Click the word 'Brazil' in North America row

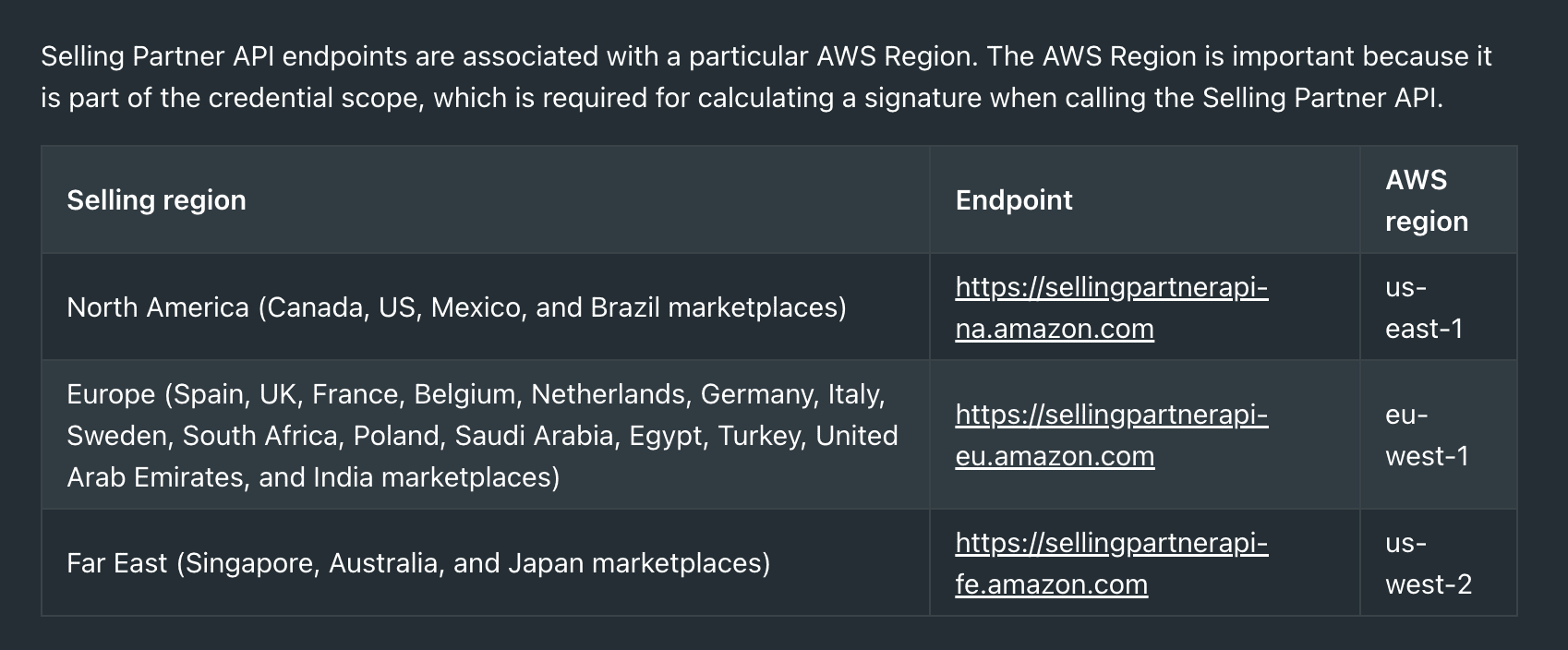(624, 307)
